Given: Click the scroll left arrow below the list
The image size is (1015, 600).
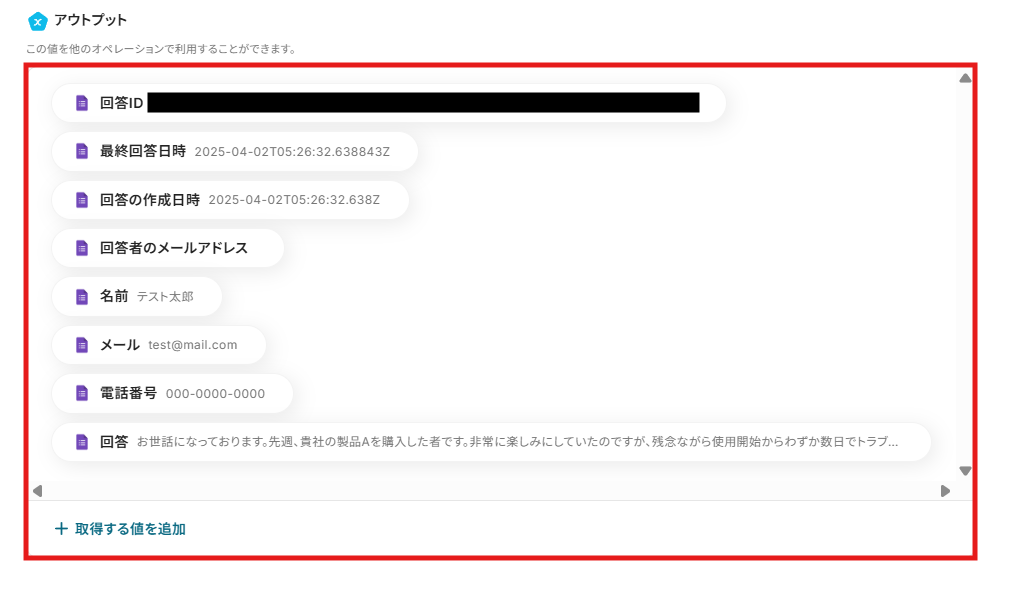Looking at the screenshot, I should click(38, 491).
